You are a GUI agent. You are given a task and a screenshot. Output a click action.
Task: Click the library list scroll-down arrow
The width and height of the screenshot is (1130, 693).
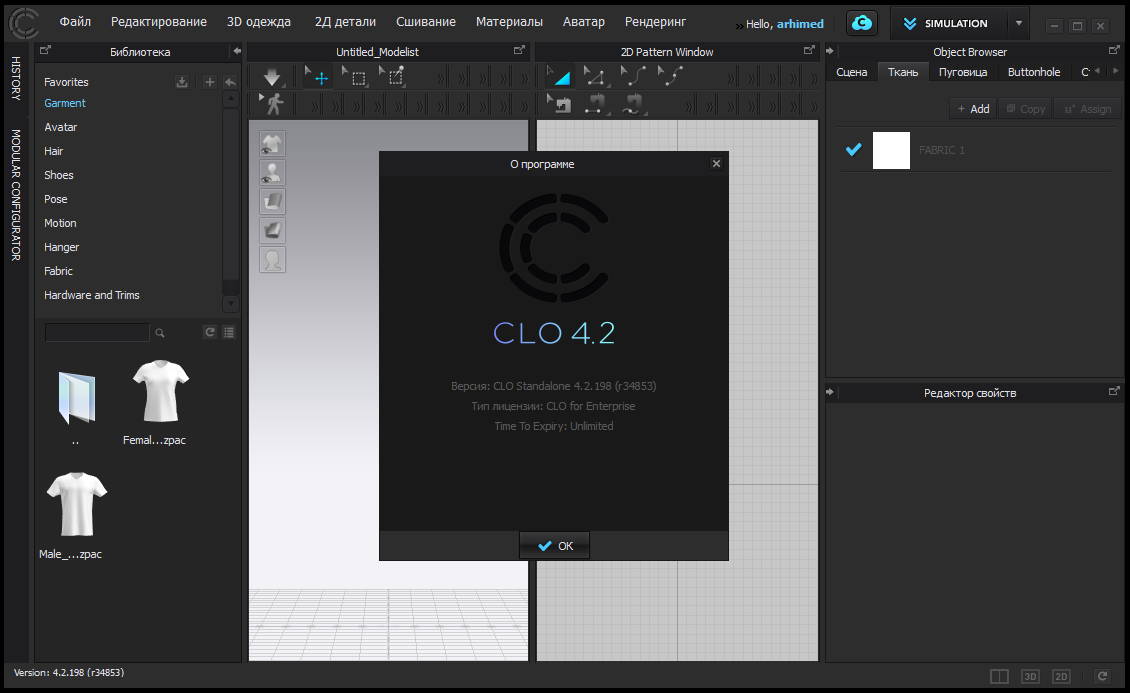231,304
